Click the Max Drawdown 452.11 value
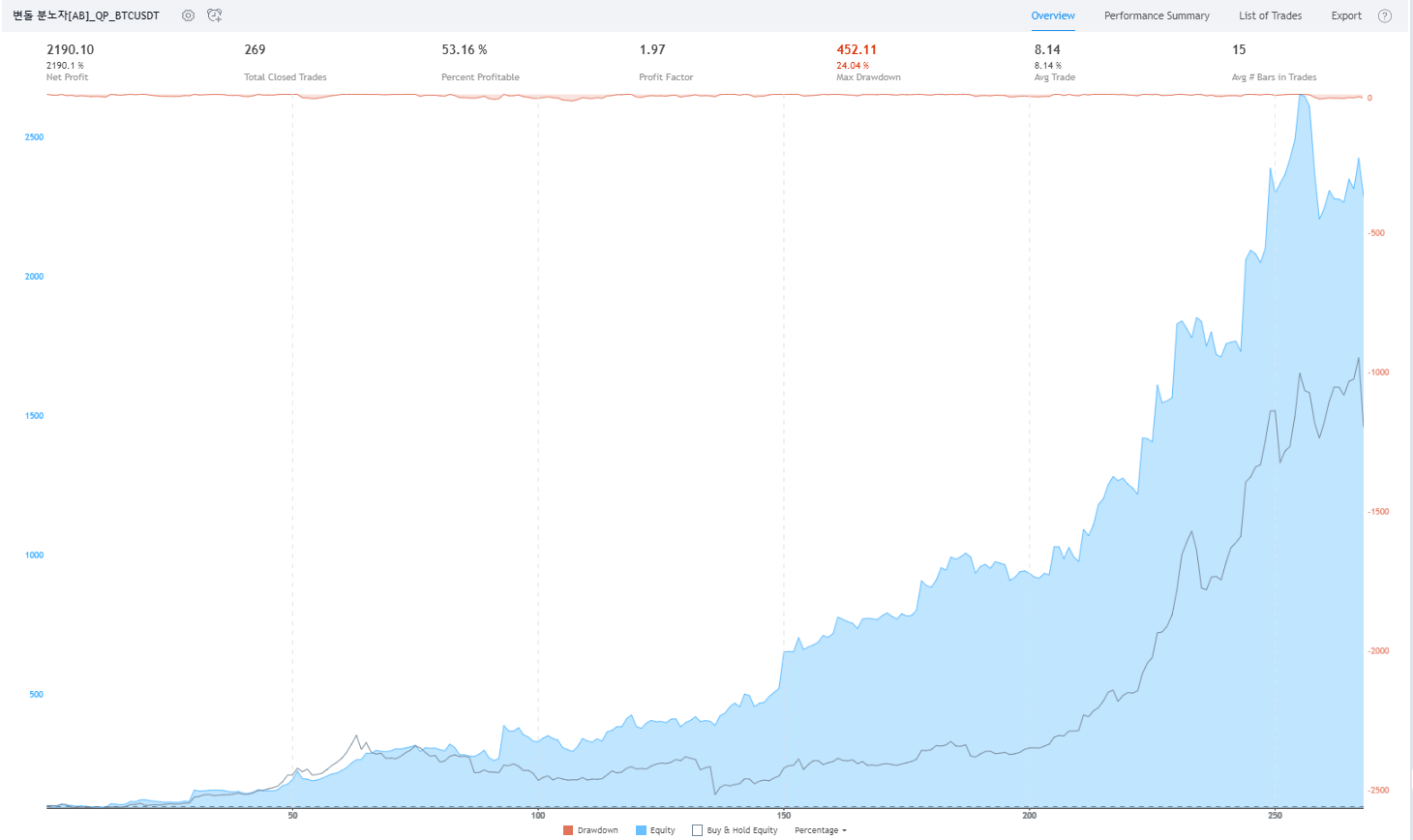This screenshot has width=1413, height=840. coord(857,49)
